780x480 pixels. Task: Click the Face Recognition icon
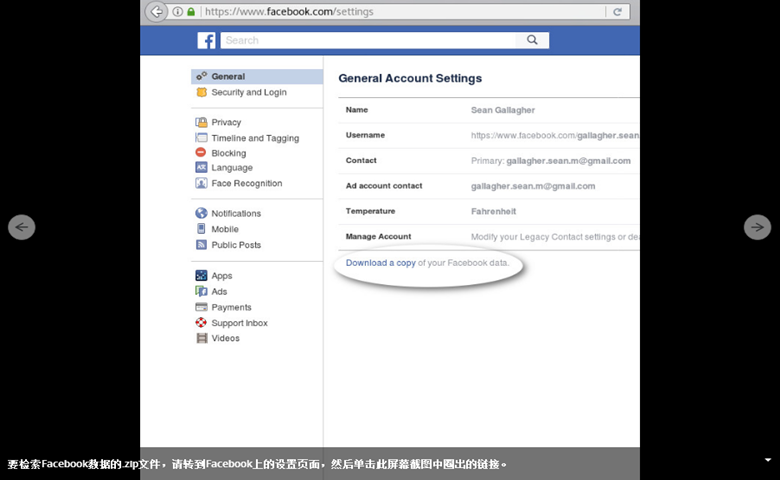[201, 183]
